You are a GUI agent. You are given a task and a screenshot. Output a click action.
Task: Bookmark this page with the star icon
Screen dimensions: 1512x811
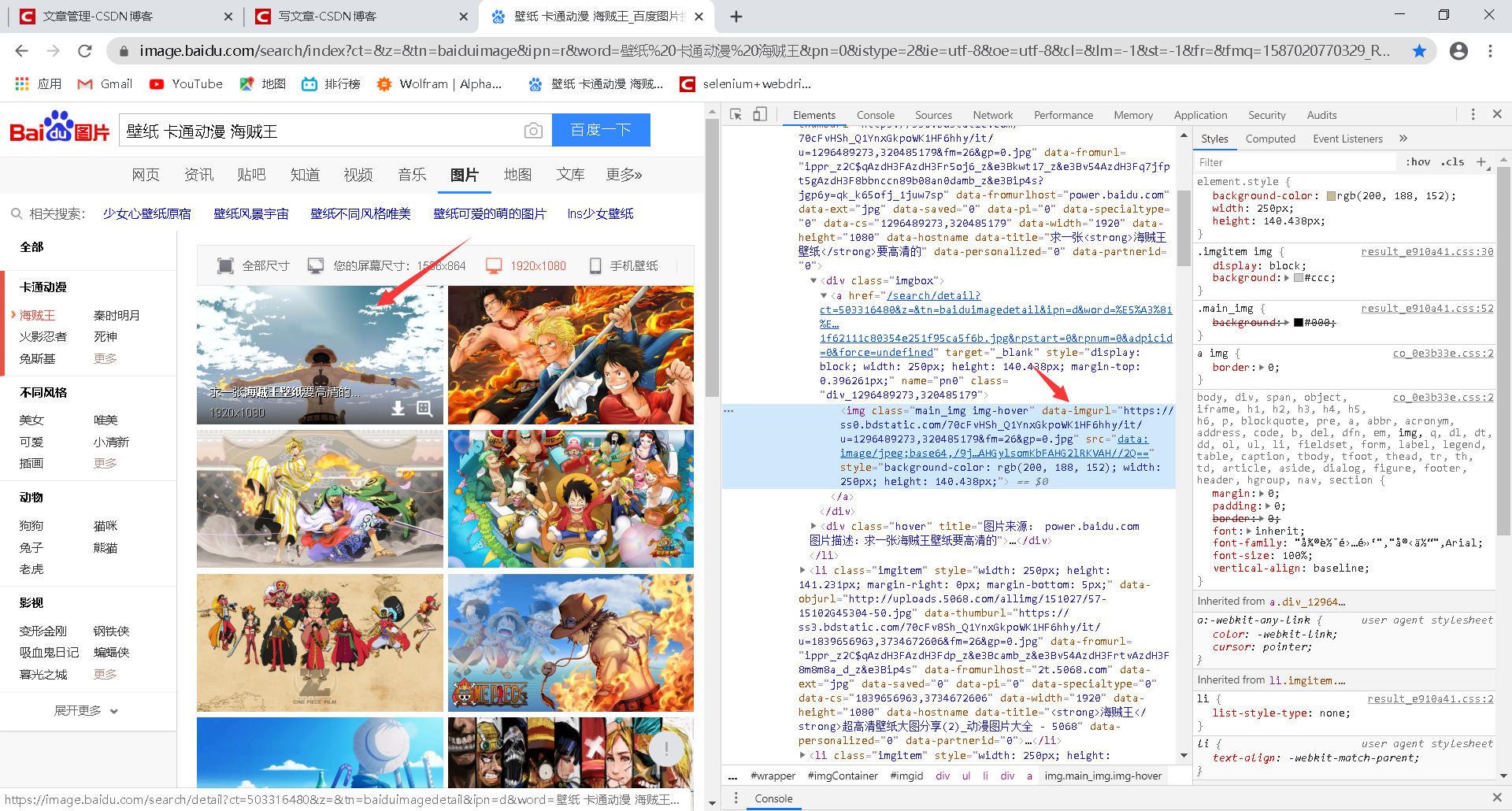point(1419,51)
